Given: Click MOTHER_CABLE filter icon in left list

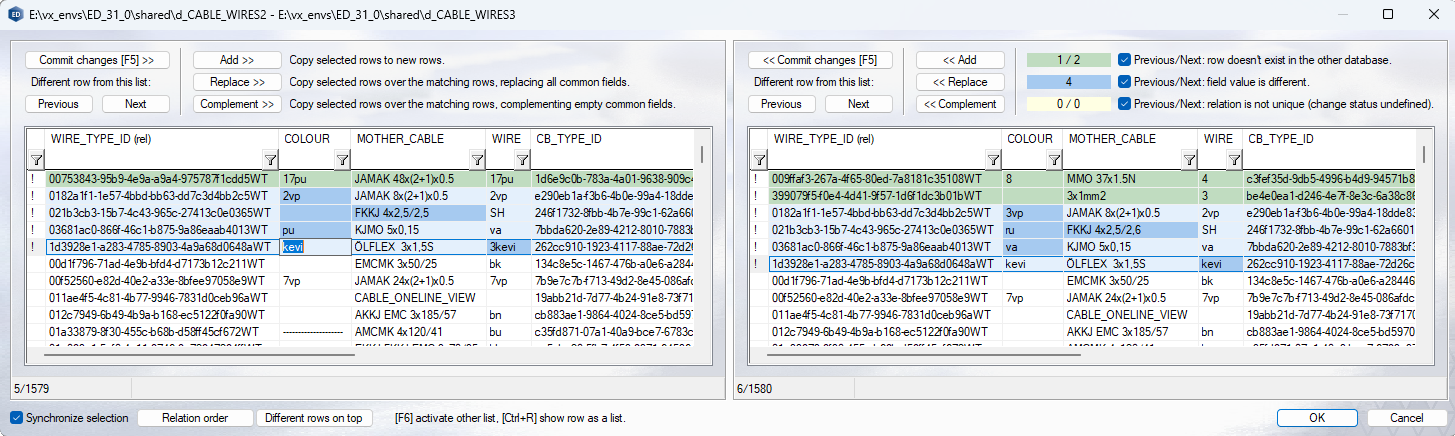Looking at the screenshot, I should (x=477, y=159).
